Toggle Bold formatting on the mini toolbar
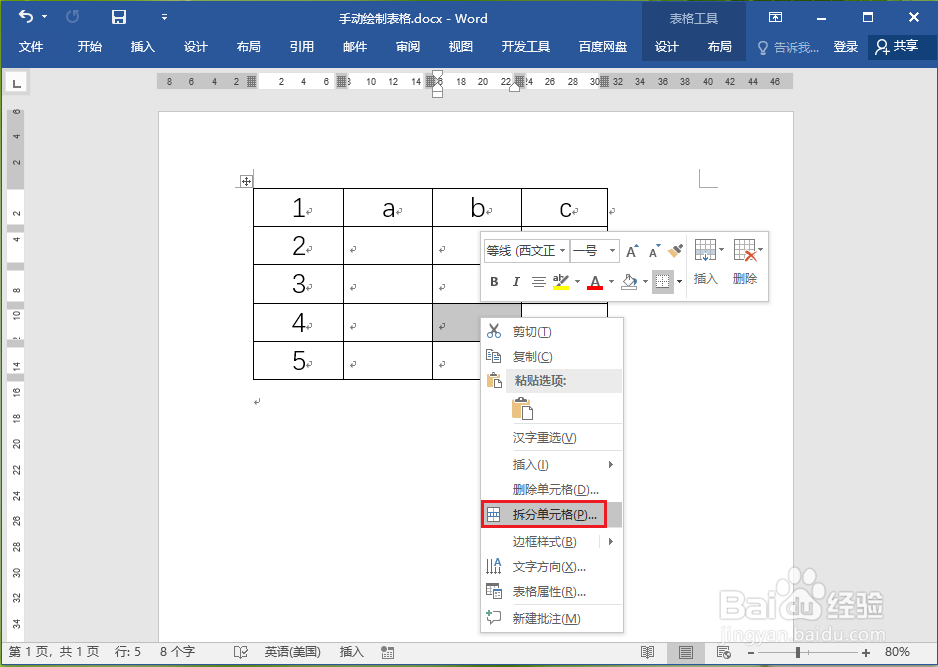 pyautogui.click(x=493, y=281)
